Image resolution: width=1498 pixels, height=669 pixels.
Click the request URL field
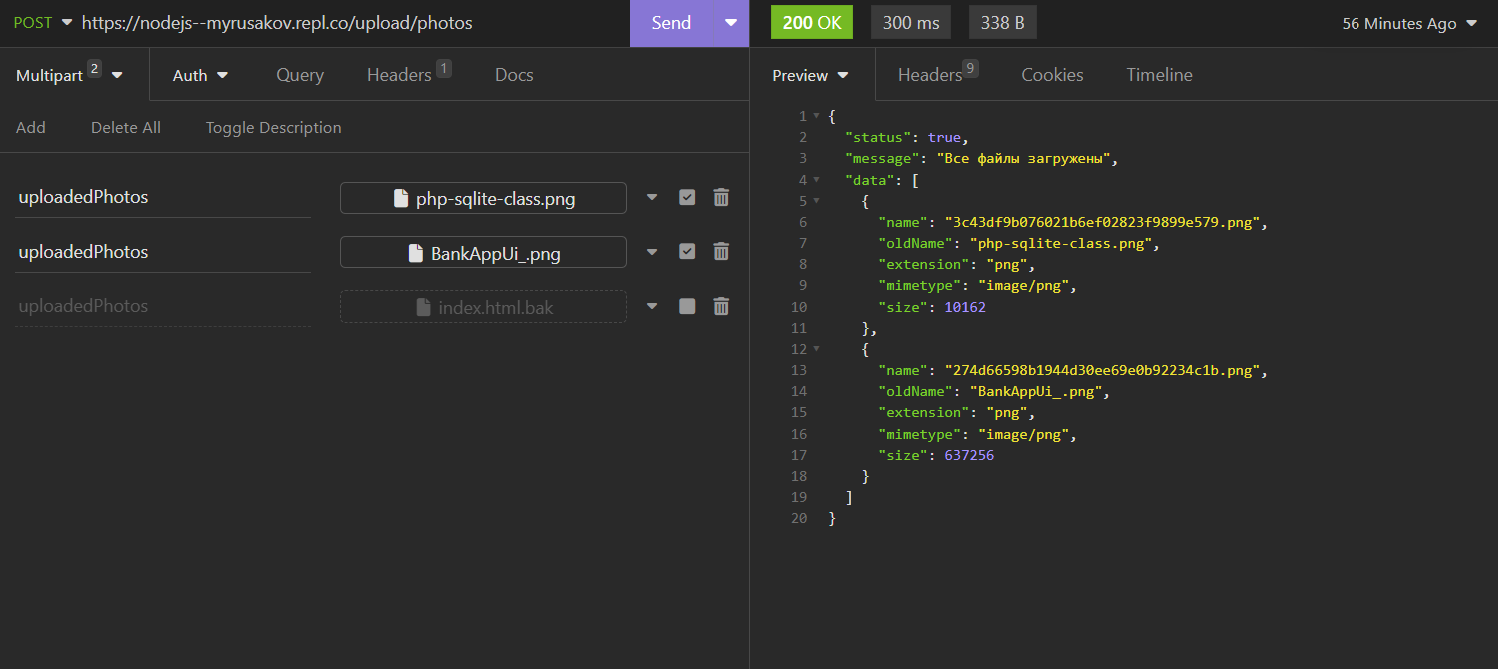click(350, 22)
